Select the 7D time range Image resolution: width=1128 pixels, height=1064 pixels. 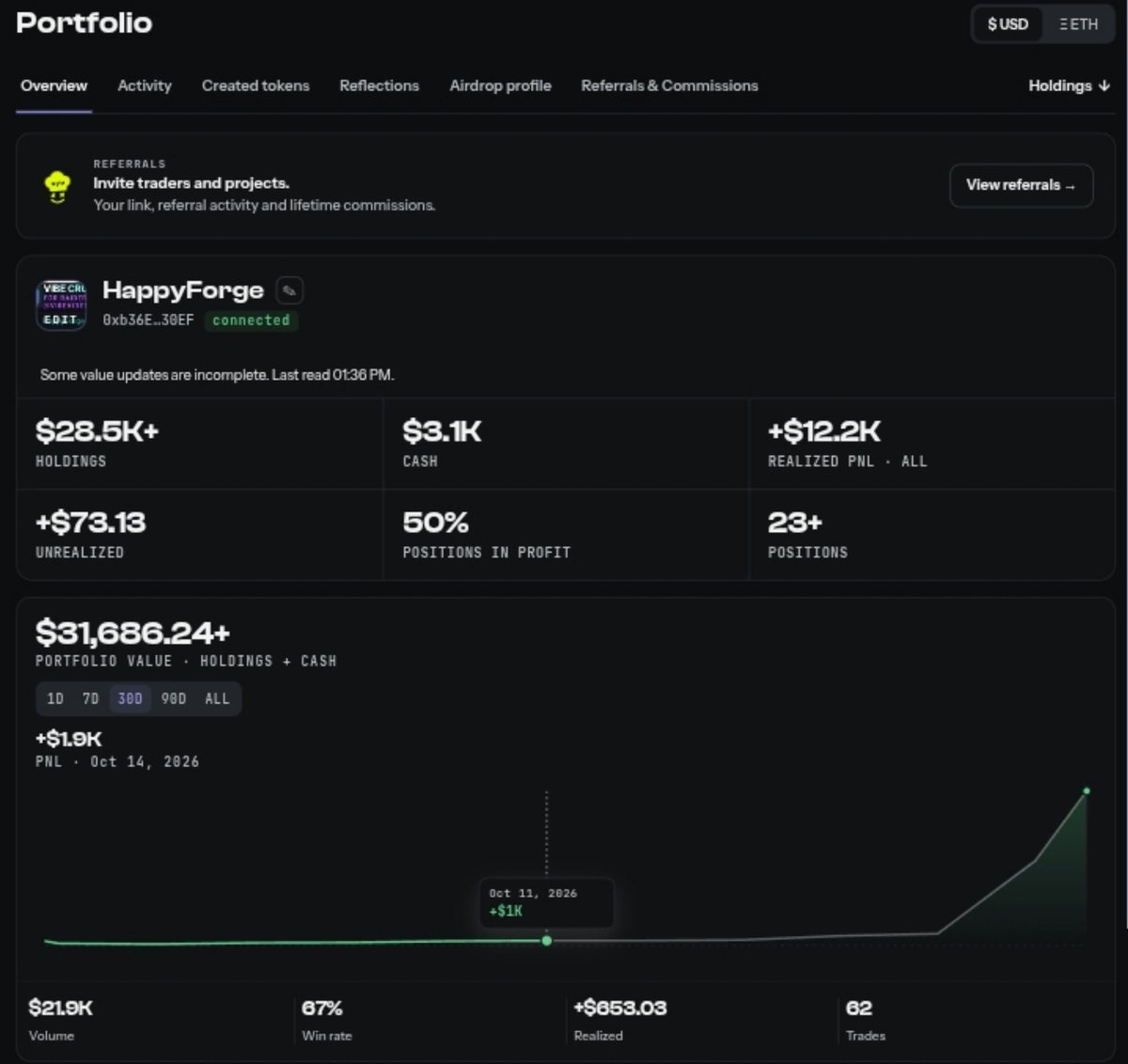point(90,698)
